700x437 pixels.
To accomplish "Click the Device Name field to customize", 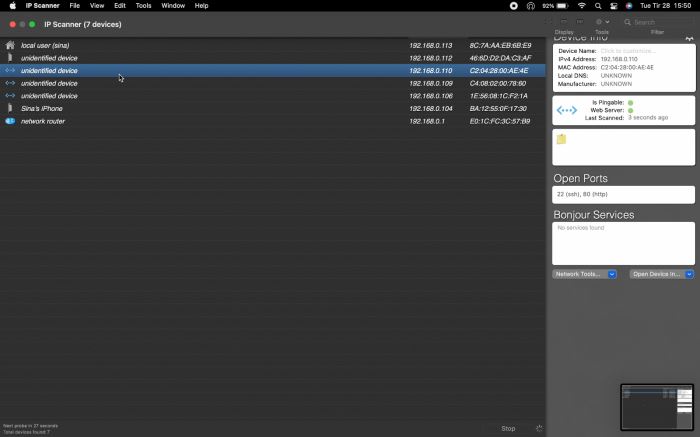I will 628,51.
